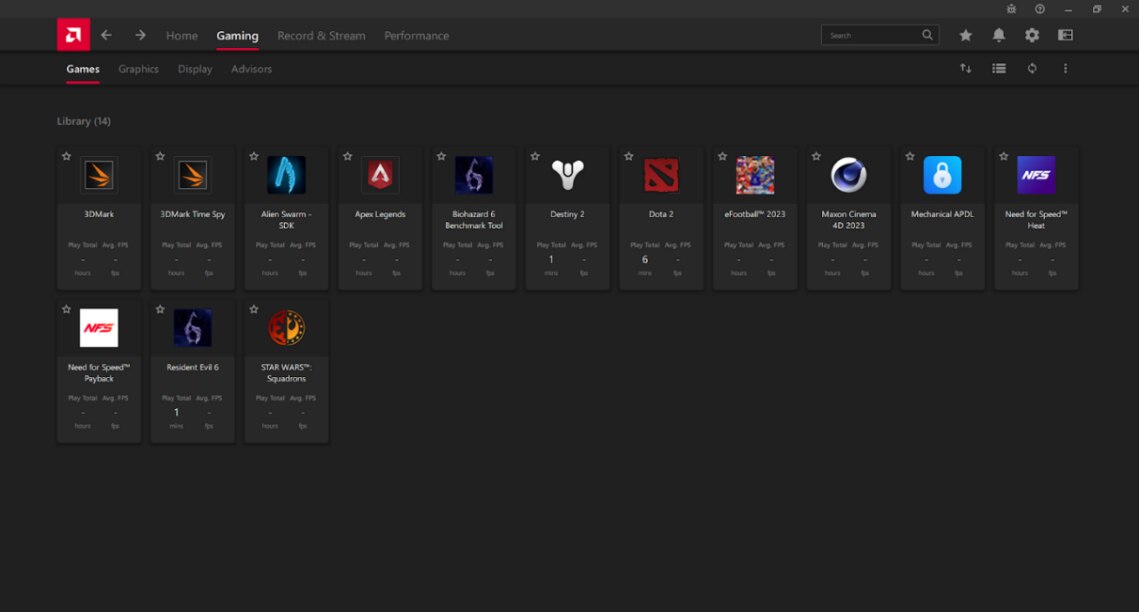Open the Performance tab
The width and height of the screenshot is (1139, 612).
click(416, 36)
